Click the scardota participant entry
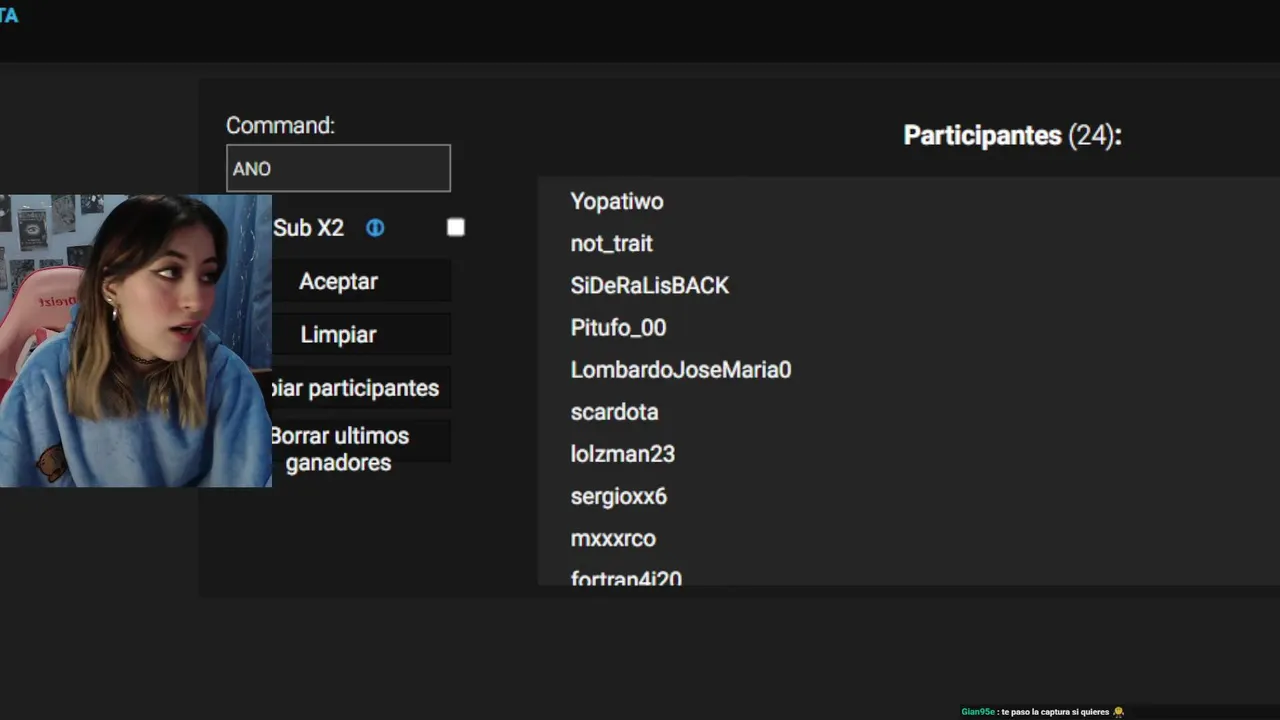 click(614, 412)
